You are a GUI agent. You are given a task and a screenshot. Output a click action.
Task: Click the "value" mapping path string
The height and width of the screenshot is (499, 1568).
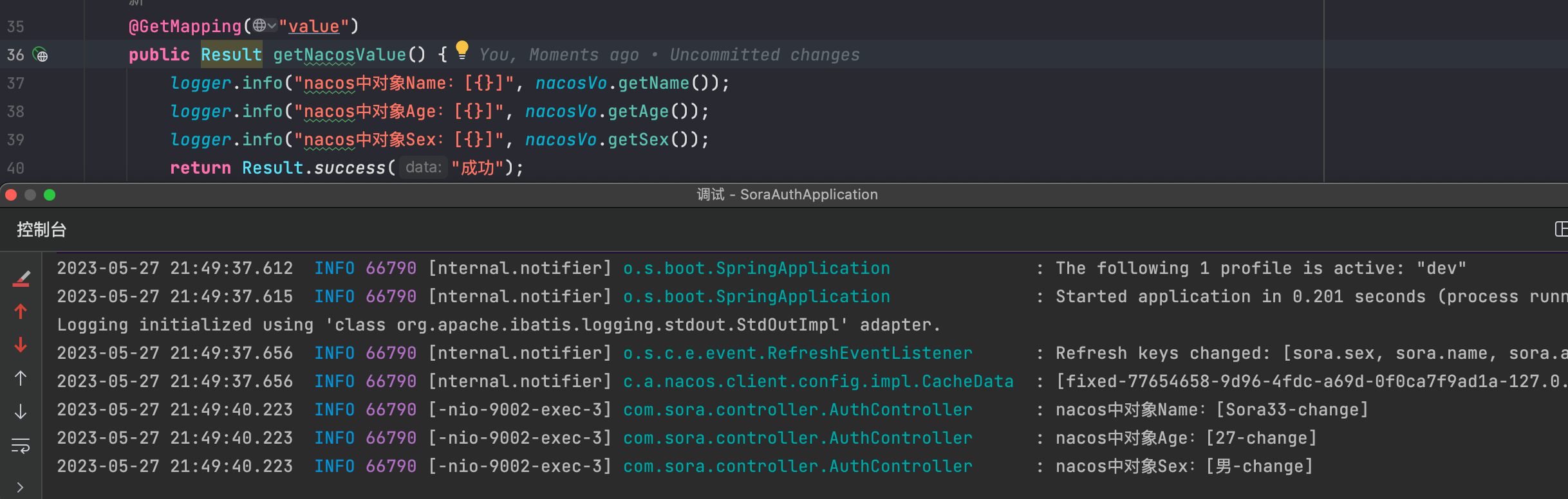[313, 26]
